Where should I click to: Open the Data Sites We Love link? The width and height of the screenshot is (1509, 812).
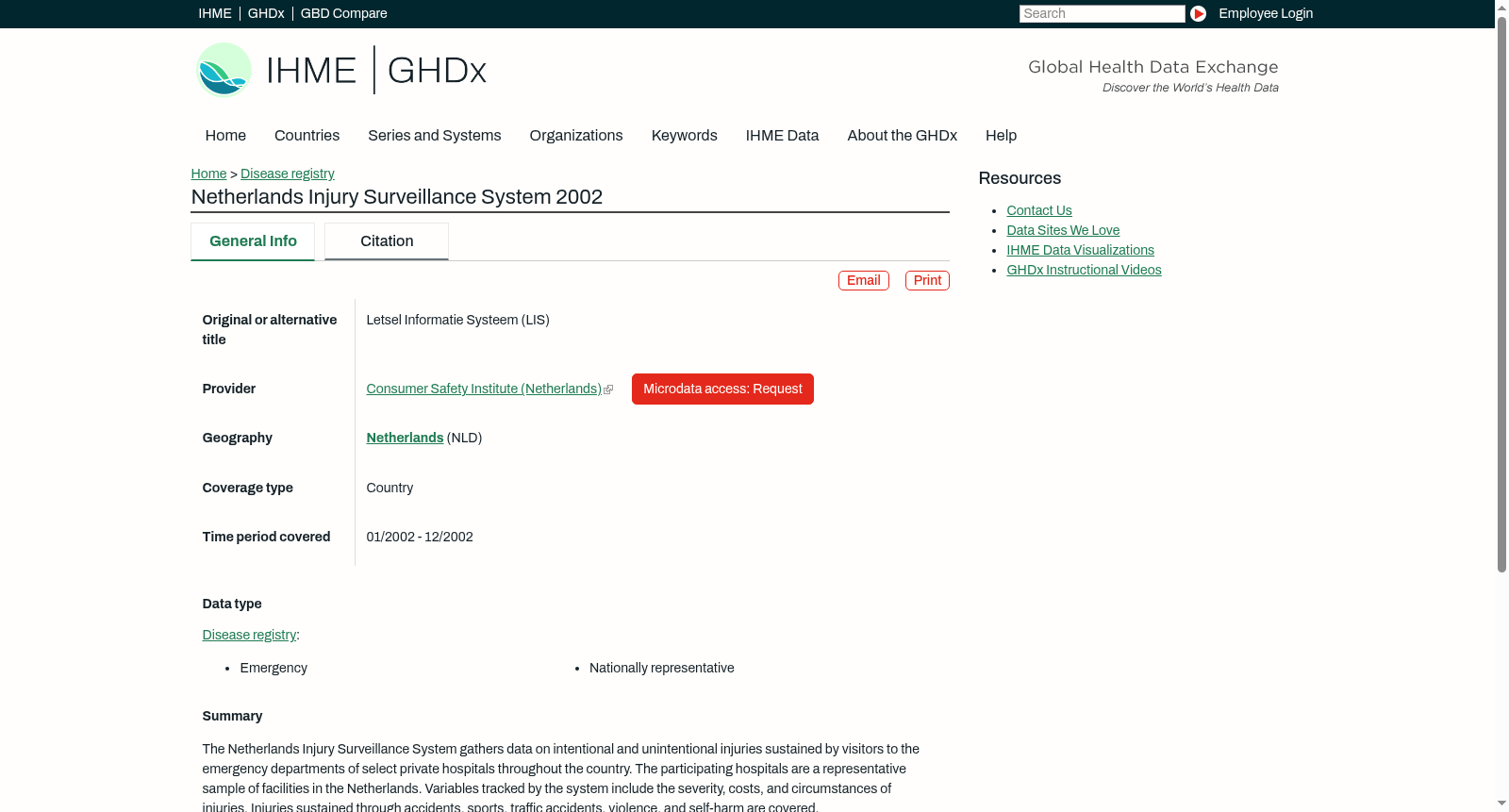(1063, 230)
